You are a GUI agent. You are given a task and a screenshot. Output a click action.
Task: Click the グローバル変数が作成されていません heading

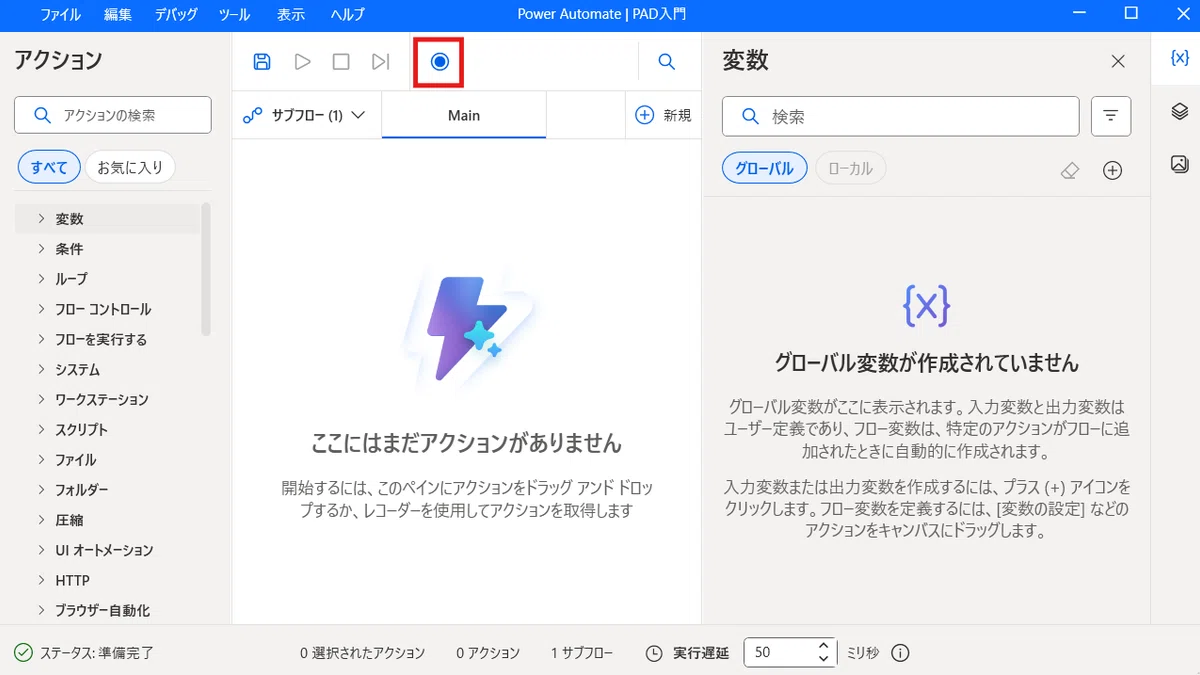[x=927, y=362]
